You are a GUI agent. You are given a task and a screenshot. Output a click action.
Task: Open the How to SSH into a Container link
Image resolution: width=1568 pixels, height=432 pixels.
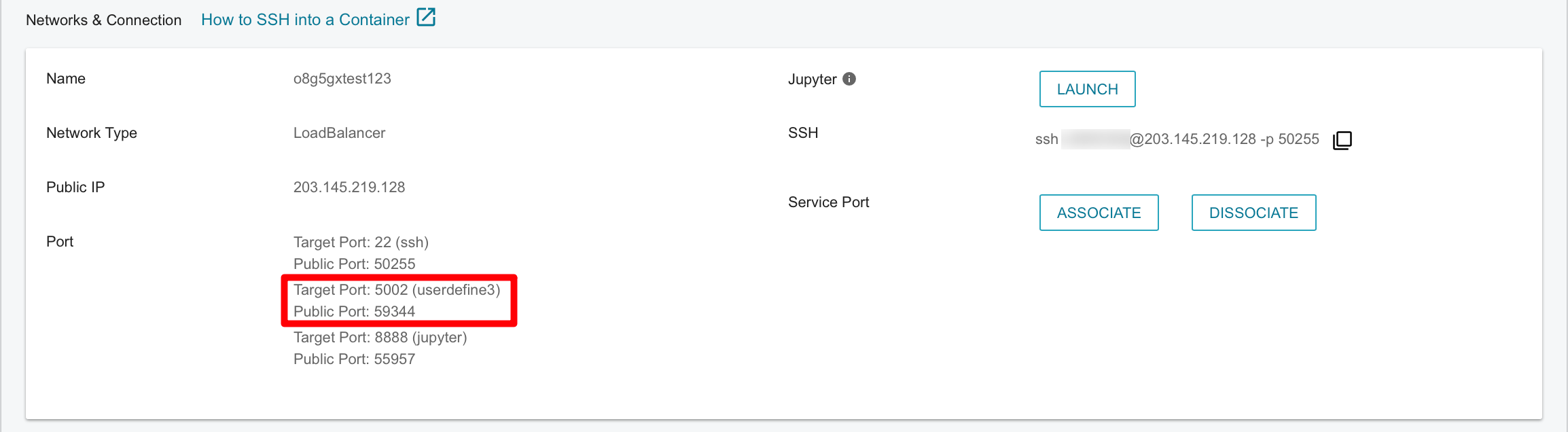tap(305, 20)
